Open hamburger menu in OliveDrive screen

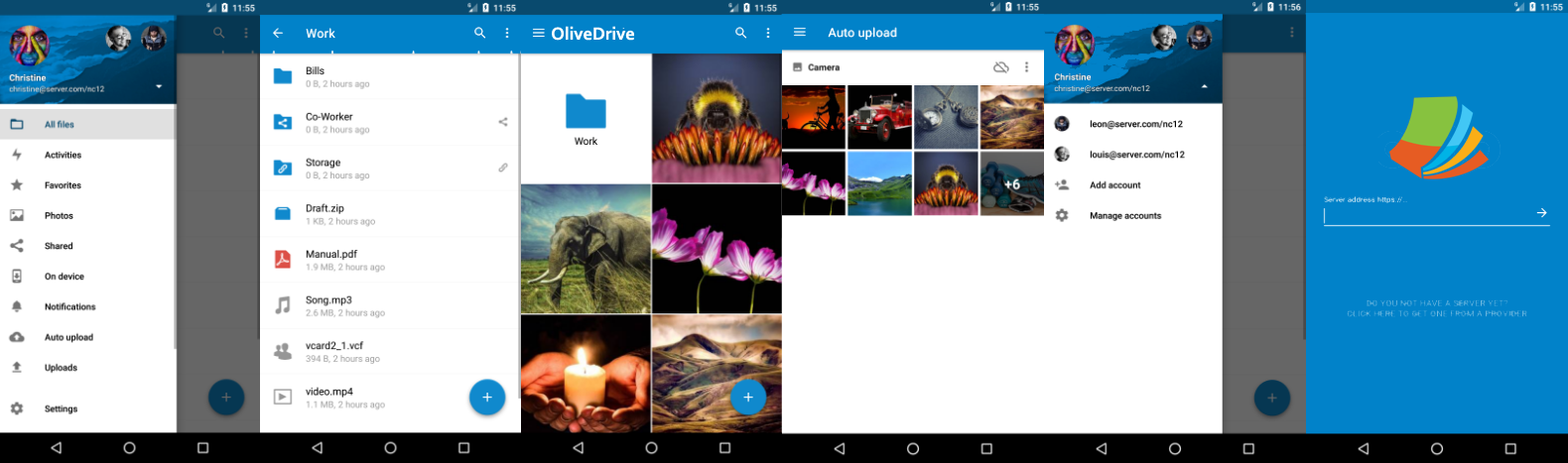tap(539, 33)
